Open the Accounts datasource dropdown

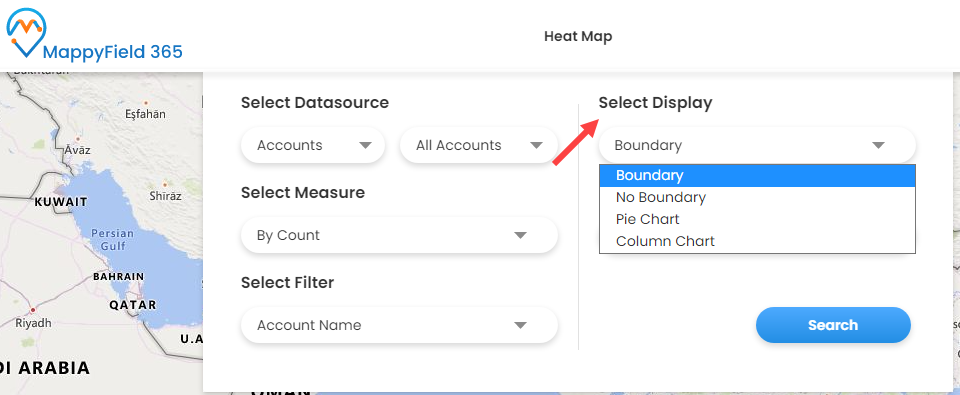point(313,146)
